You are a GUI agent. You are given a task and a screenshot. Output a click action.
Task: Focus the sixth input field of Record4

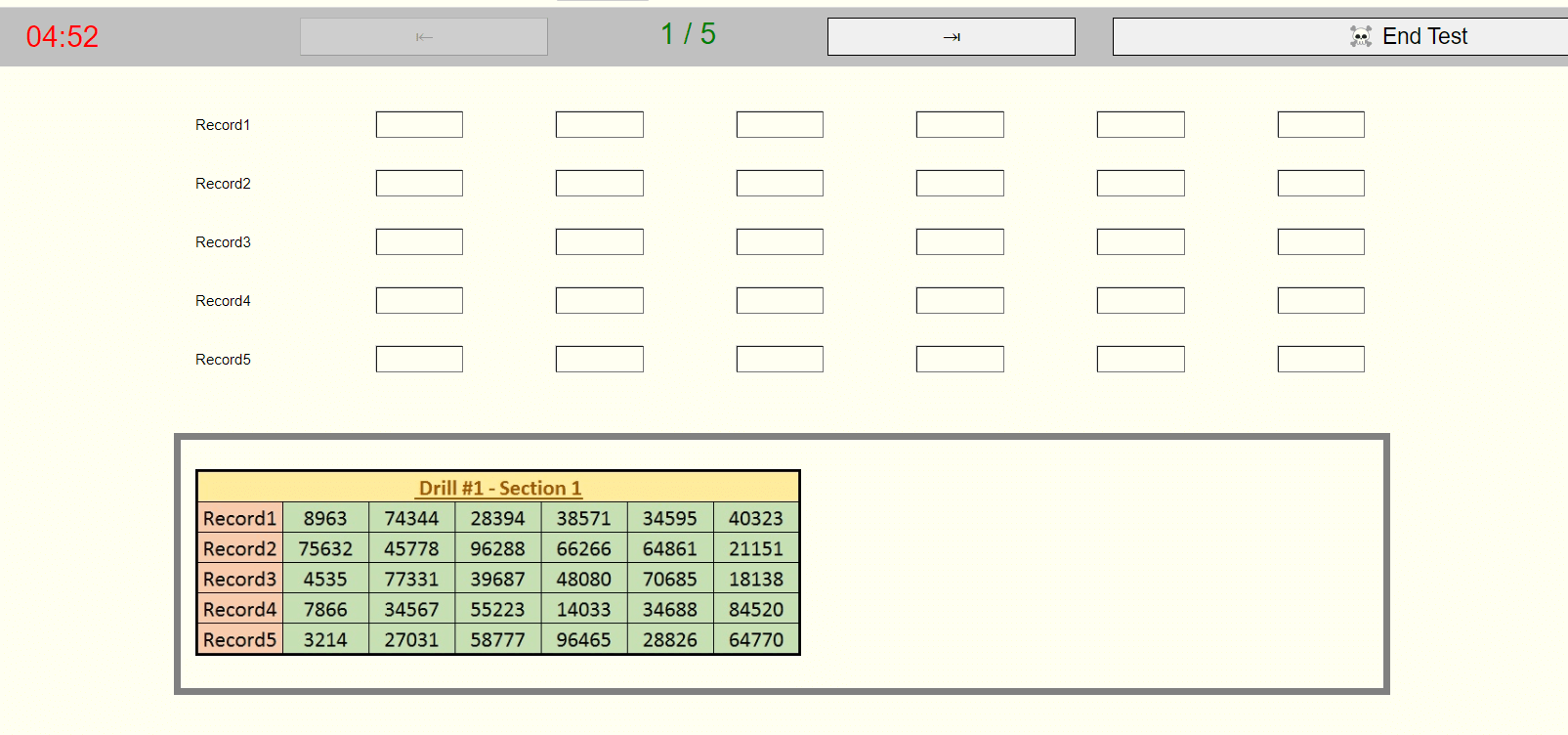[x=1321, y=300]
